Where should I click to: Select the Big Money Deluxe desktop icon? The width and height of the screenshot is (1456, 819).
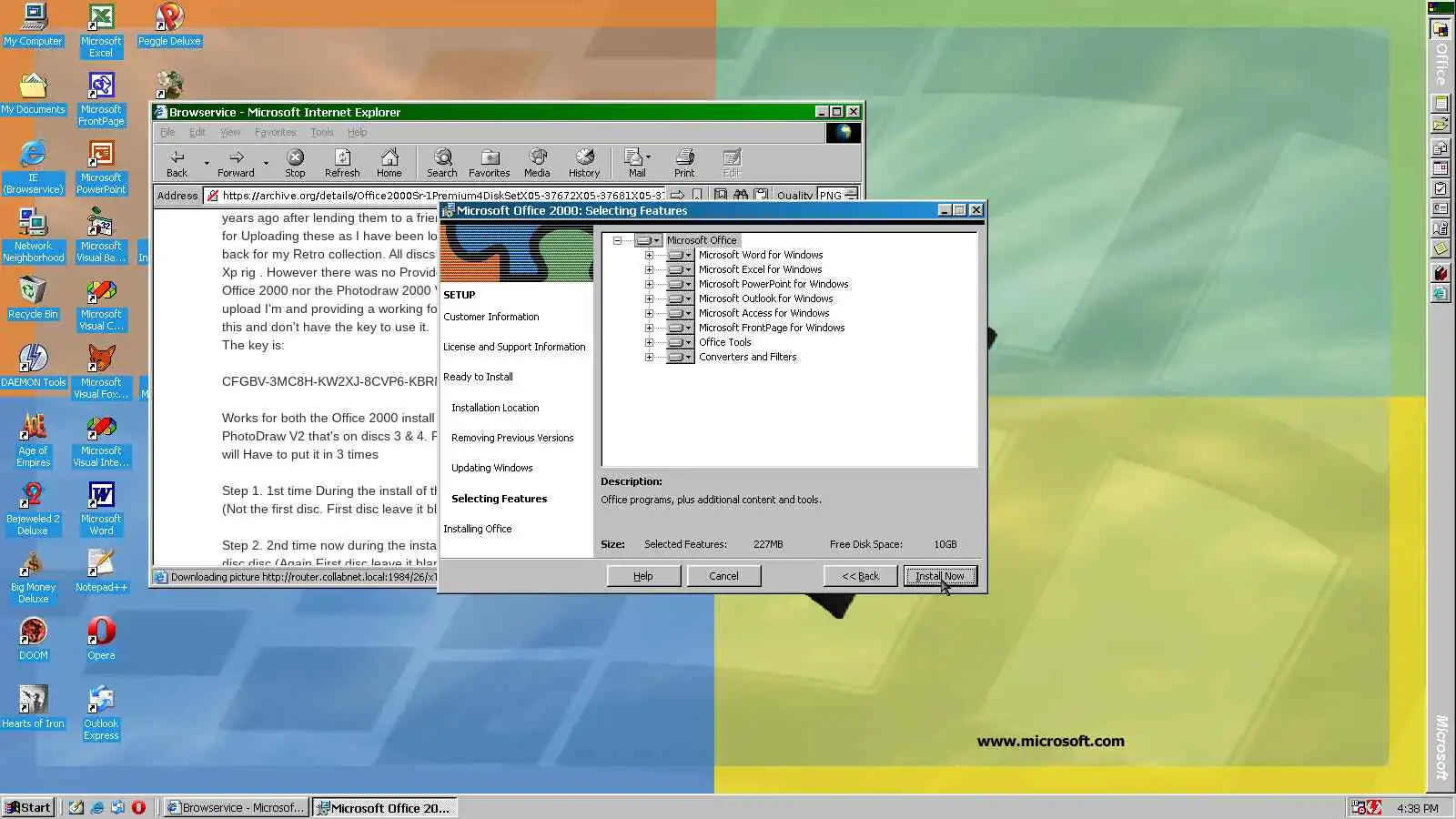33,577
